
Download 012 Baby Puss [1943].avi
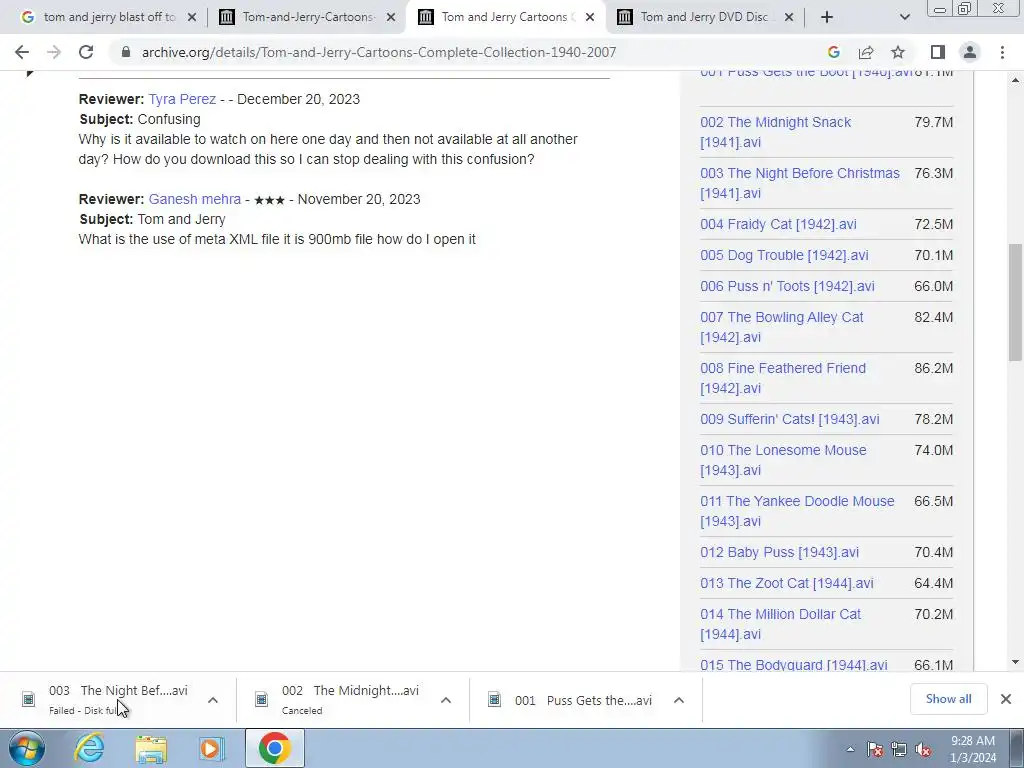tap(779, 552)
